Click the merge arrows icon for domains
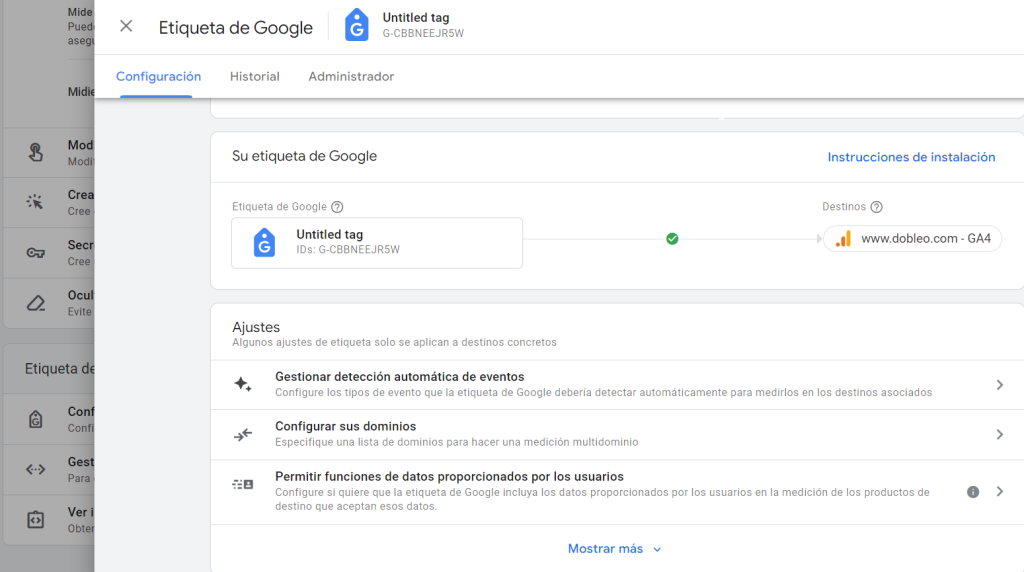Image resolution: width=1024 pixels, height=572 pixels. click(x=243, y=434)
